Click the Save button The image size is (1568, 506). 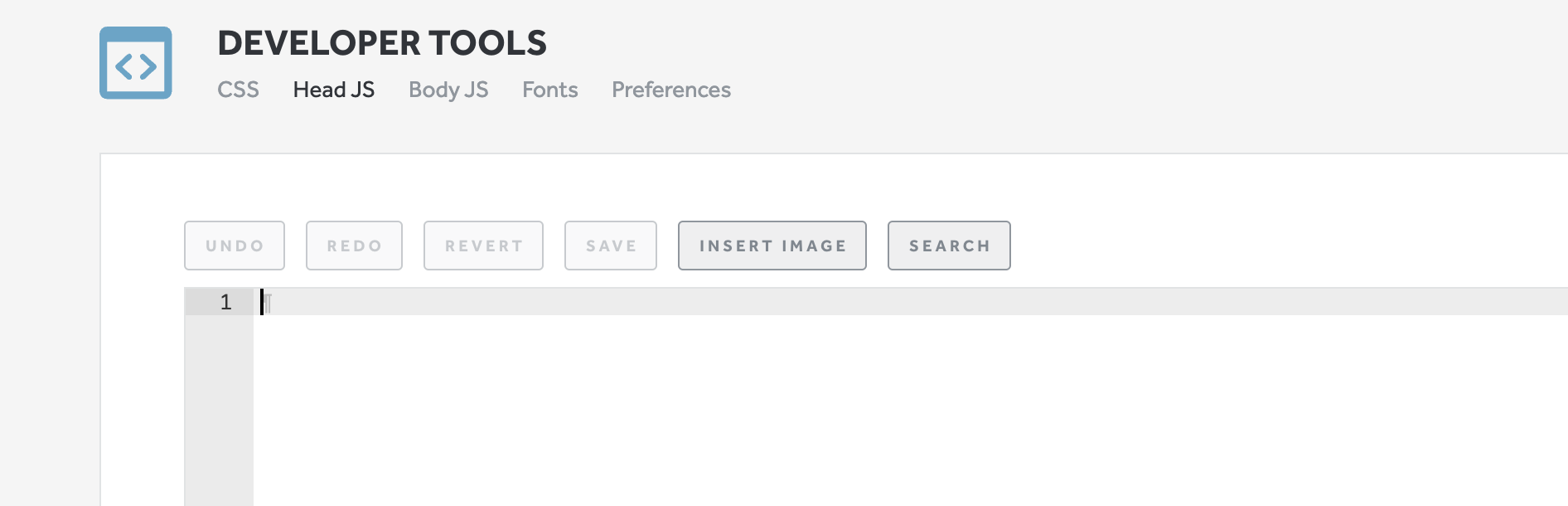[x=610, y=246]
